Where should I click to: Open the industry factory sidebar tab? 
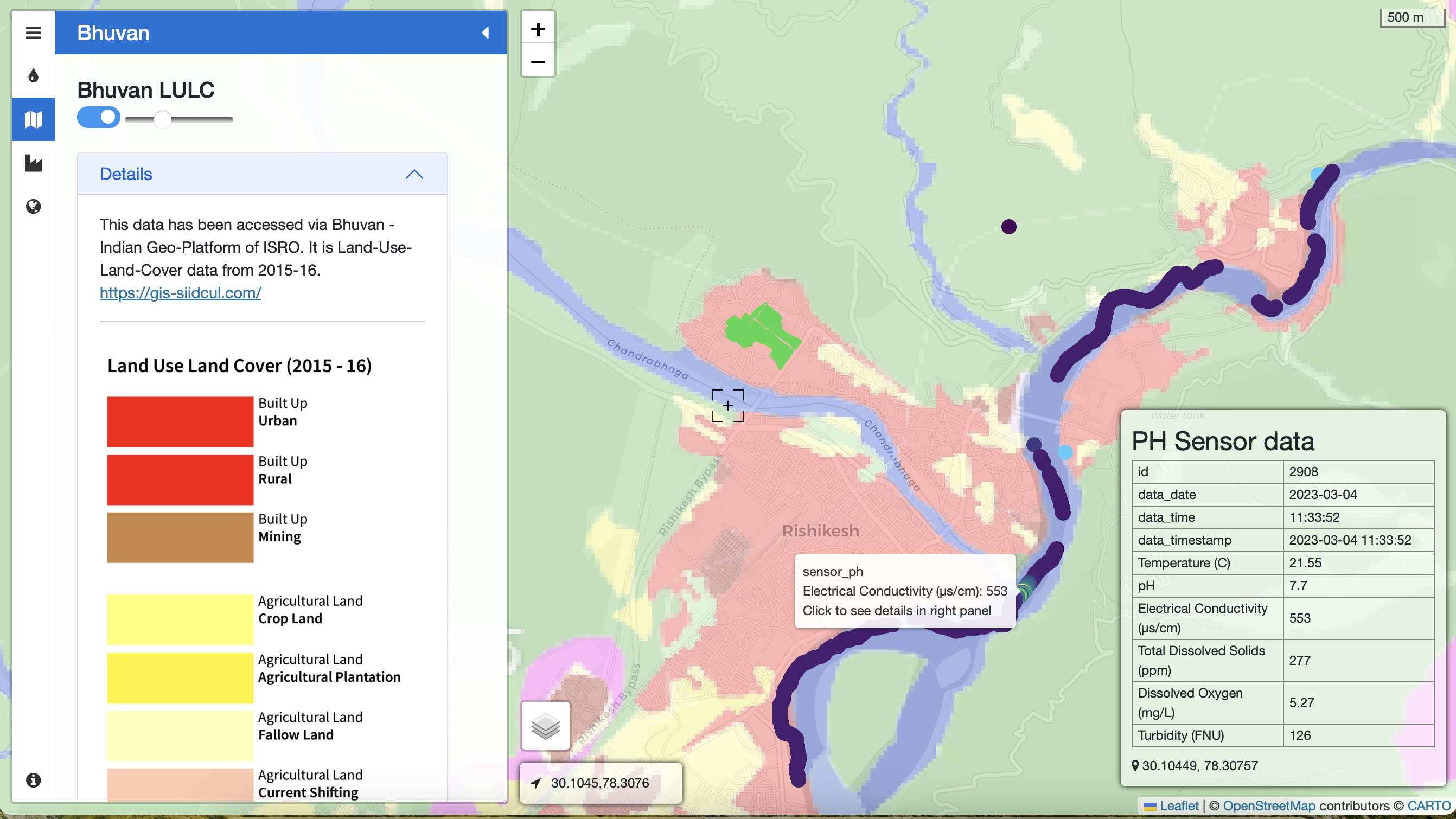tap(33, 163)
